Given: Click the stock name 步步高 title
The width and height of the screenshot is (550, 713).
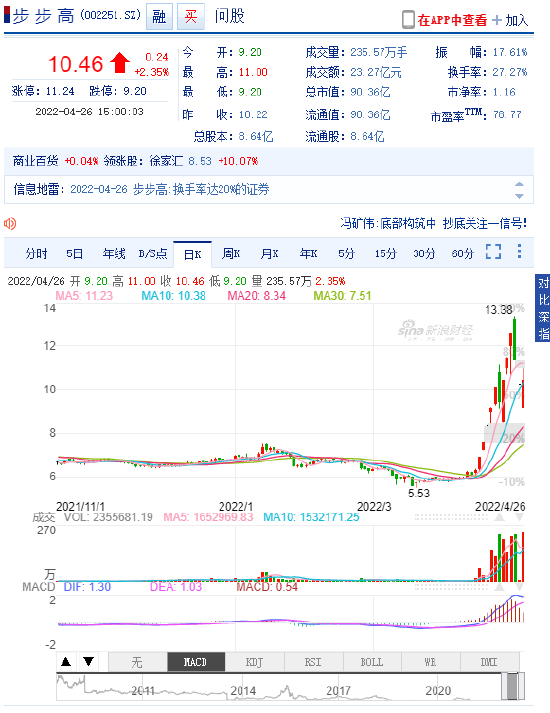Looking at the screenshot, I should click(43, 16).
